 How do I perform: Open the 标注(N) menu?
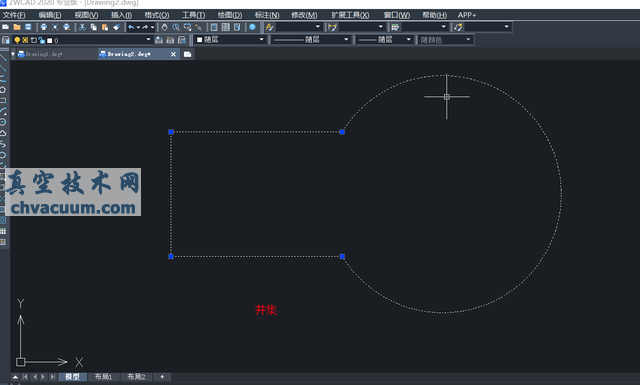[267, 15]
